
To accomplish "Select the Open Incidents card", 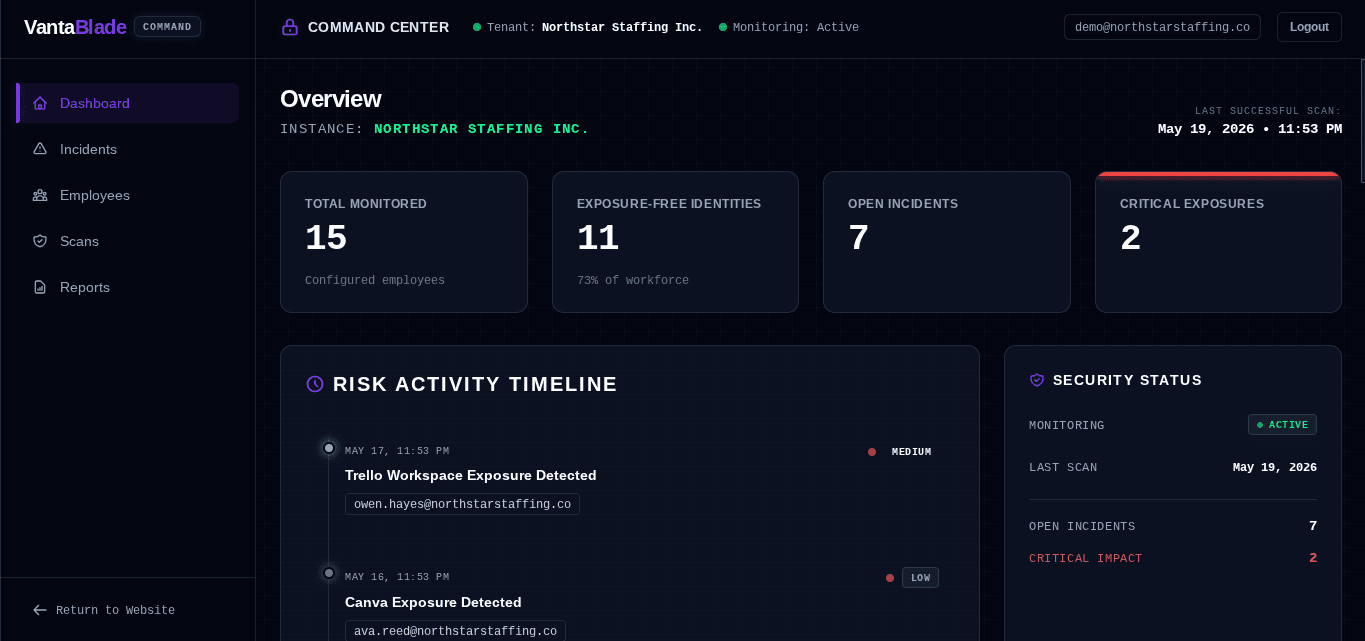I will 947,242.
